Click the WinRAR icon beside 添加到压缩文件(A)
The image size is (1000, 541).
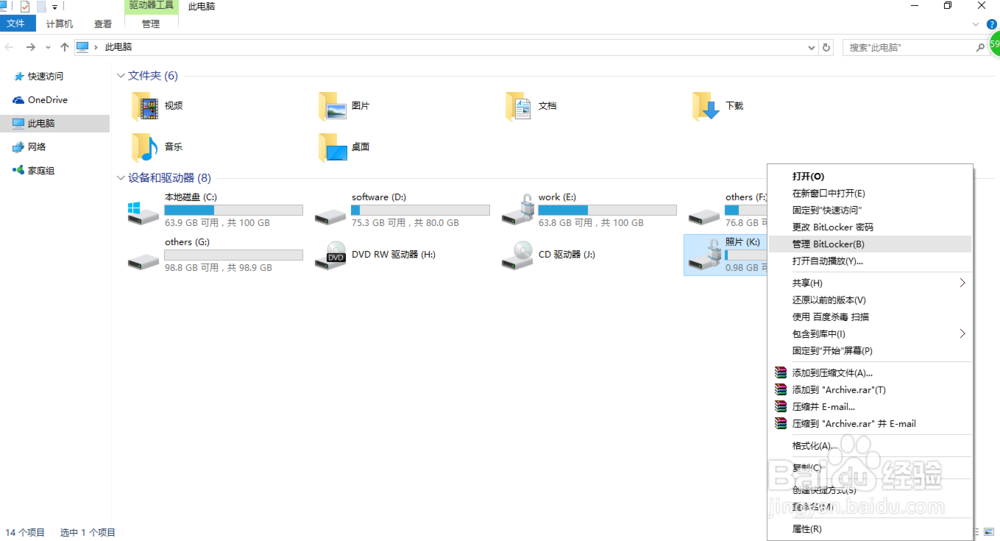pos(781,373)
